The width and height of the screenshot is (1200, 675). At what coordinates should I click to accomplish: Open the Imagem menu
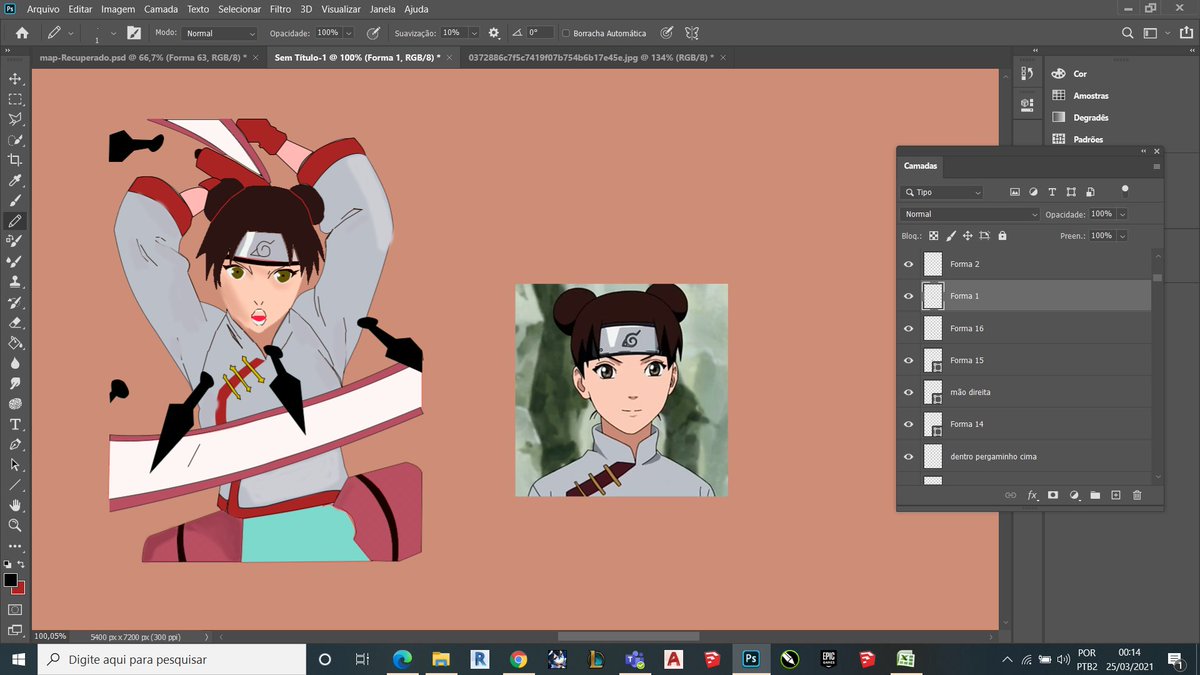coord(119,9)
